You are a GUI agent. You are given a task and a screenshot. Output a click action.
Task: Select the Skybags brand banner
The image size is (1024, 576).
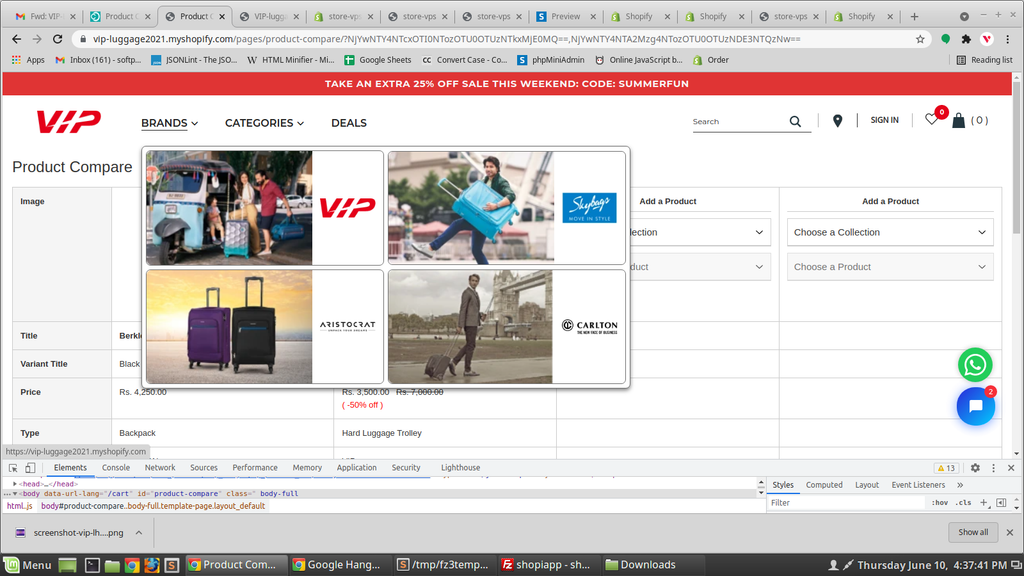coord(506,208)
